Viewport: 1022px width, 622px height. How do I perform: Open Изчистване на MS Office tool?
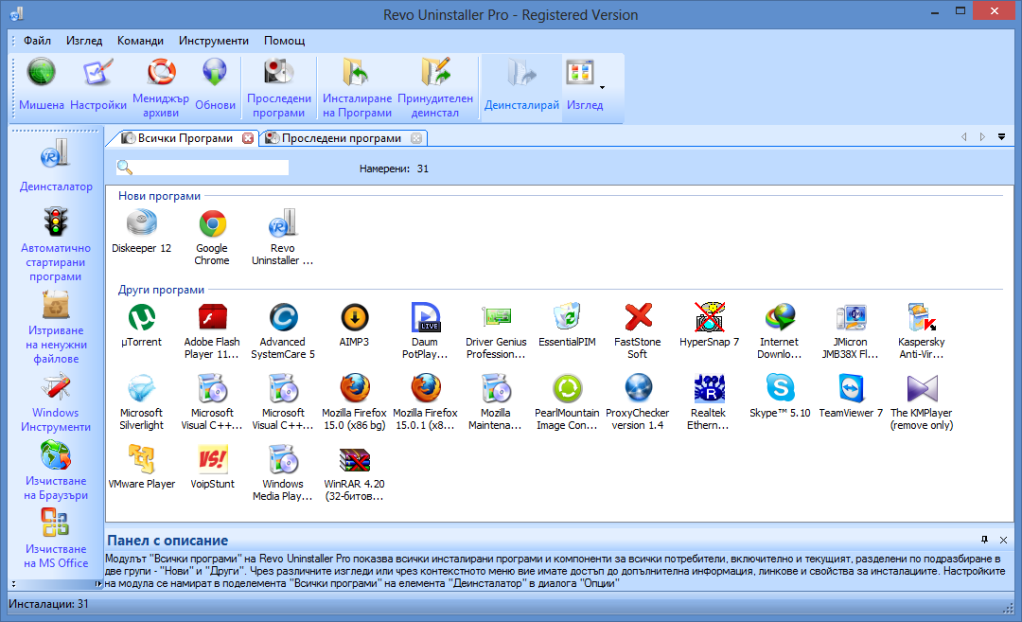pyautogui.click(x=55, y=539)
